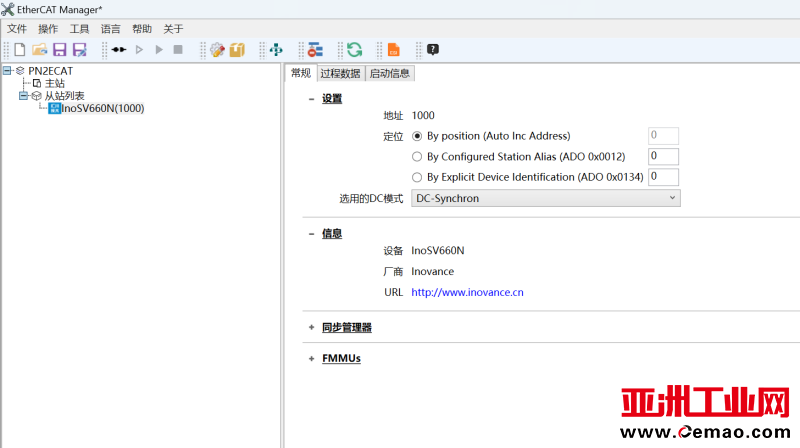Open the 关于 menu
The height and width of the screenshot is (448, 800).
(x=173, y=29)
